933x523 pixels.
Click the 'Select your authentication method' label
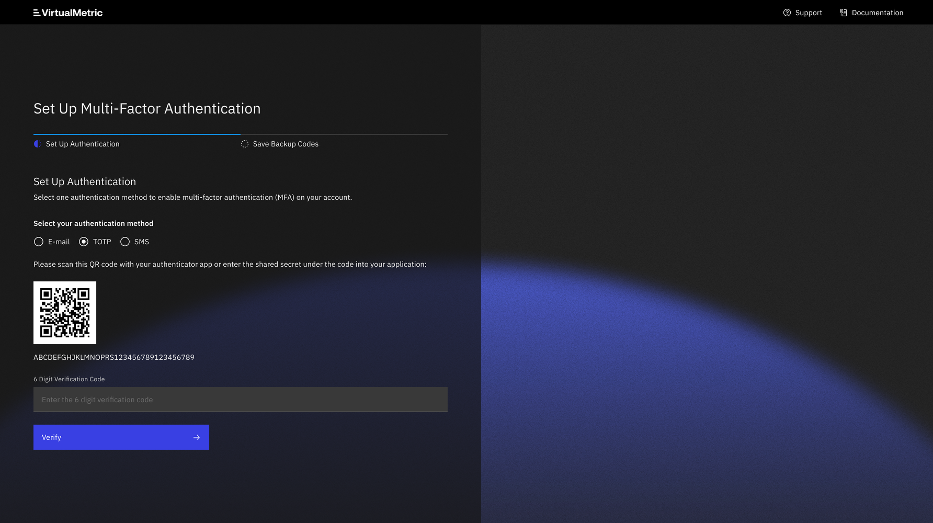click(x=93, y=224)
